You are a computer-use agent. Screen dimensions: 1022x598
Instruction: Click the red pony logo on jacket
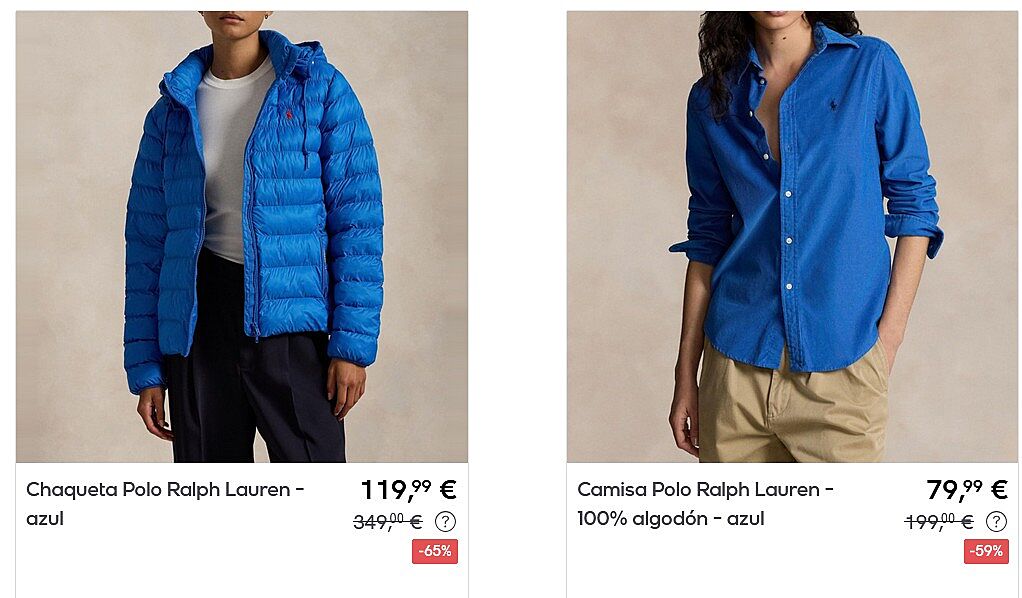coord(289,115)
